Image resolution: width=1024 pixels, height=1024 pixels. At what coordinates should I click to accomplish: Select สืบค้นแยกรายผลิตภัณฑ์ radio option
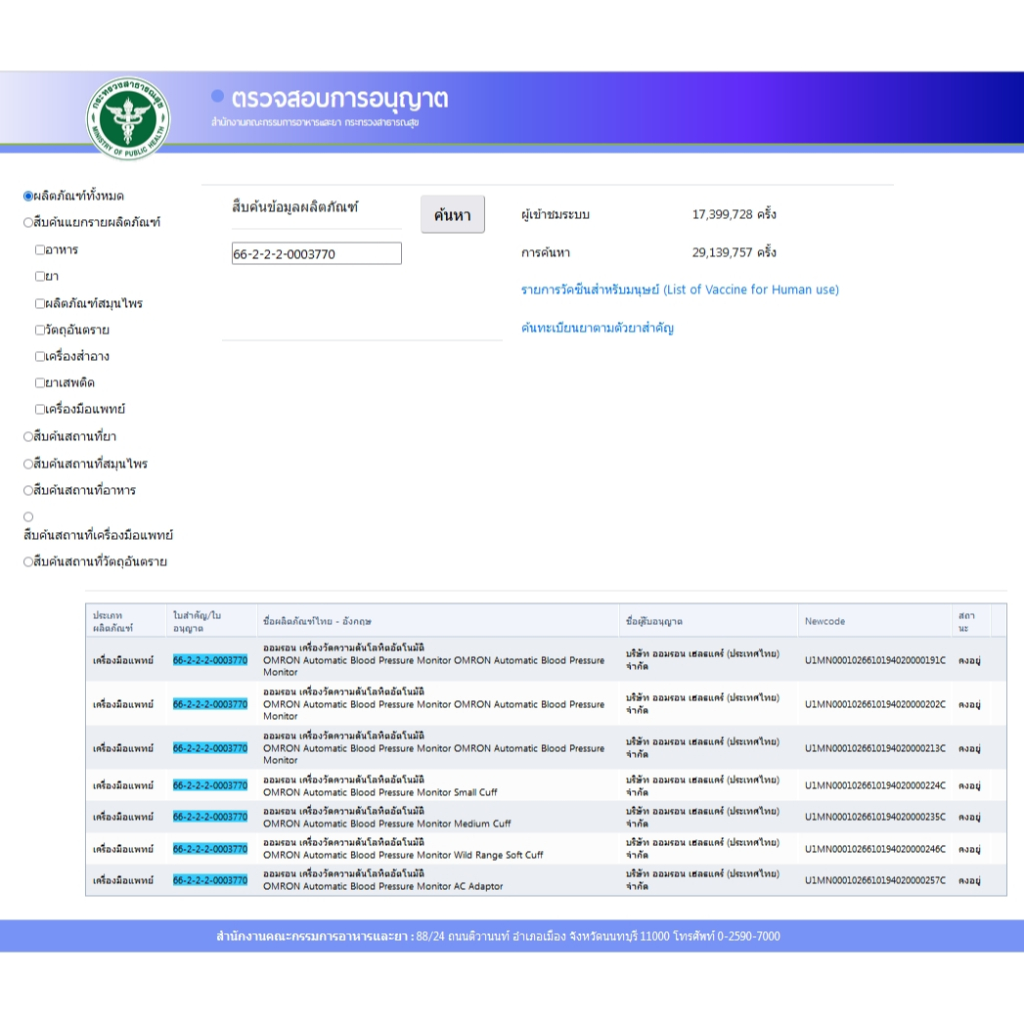29,223
